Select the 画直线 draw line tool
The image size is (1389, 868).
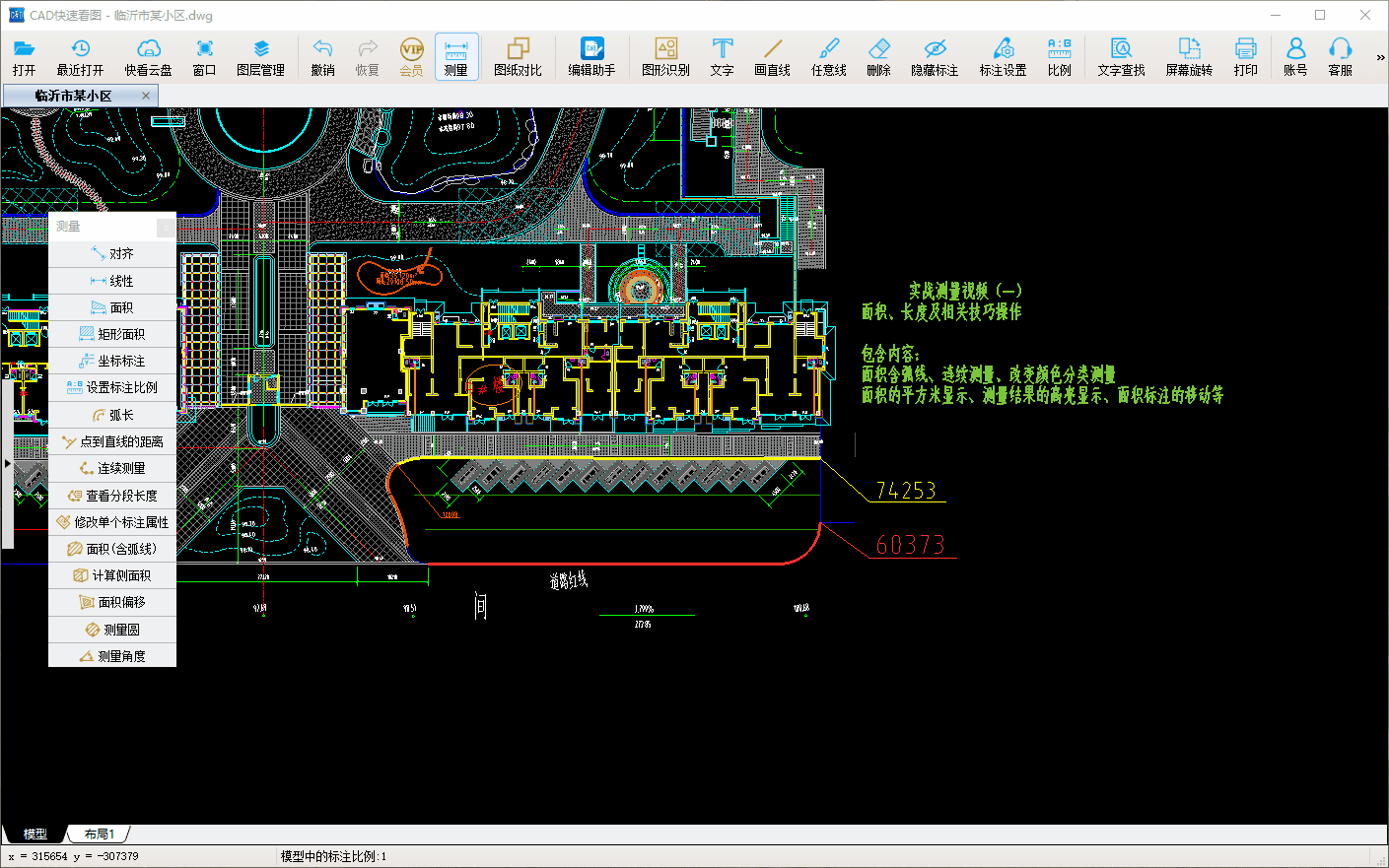click(772, 56)
